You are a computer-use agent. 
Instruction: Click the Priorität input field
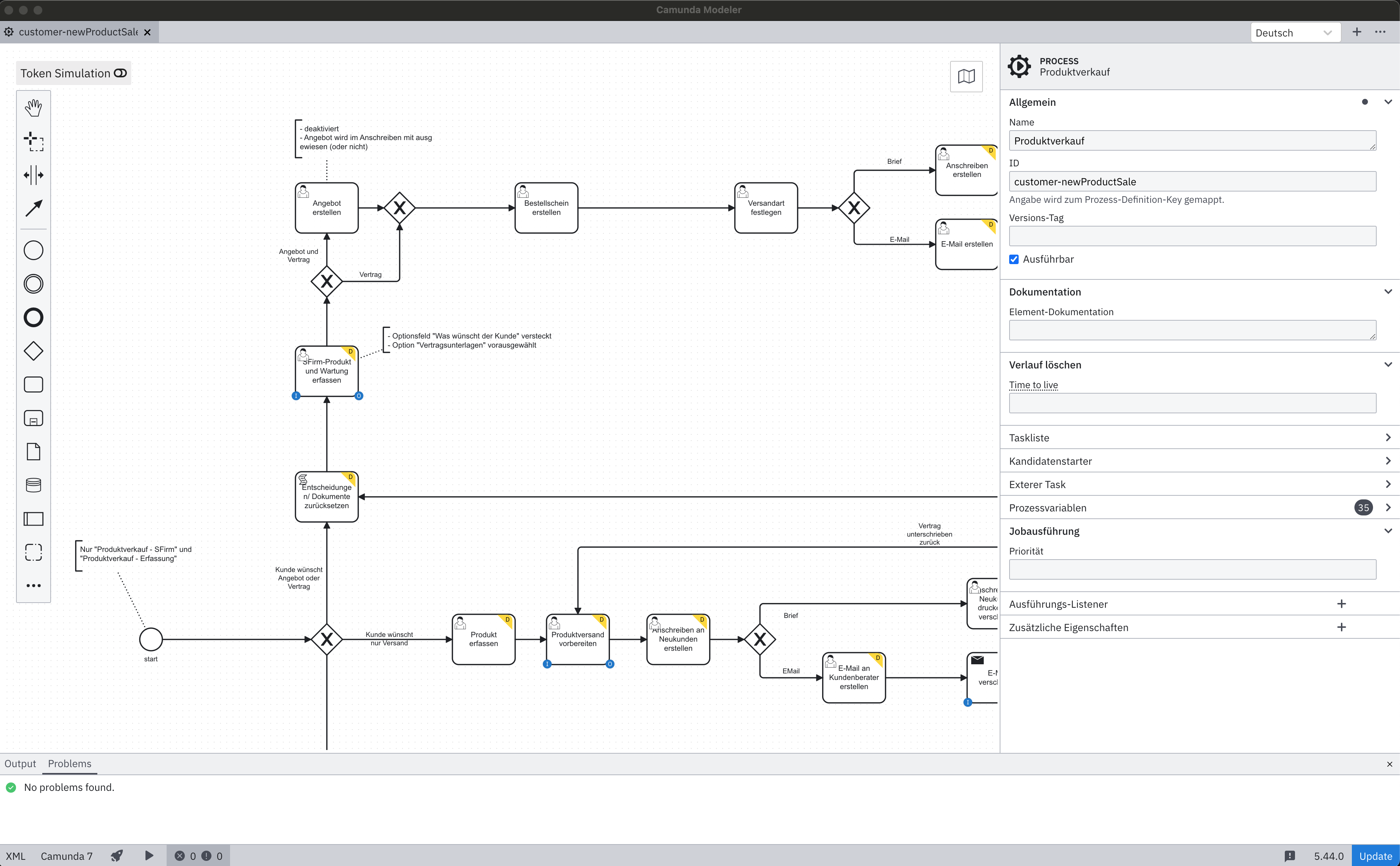[x=1192, y=569]
